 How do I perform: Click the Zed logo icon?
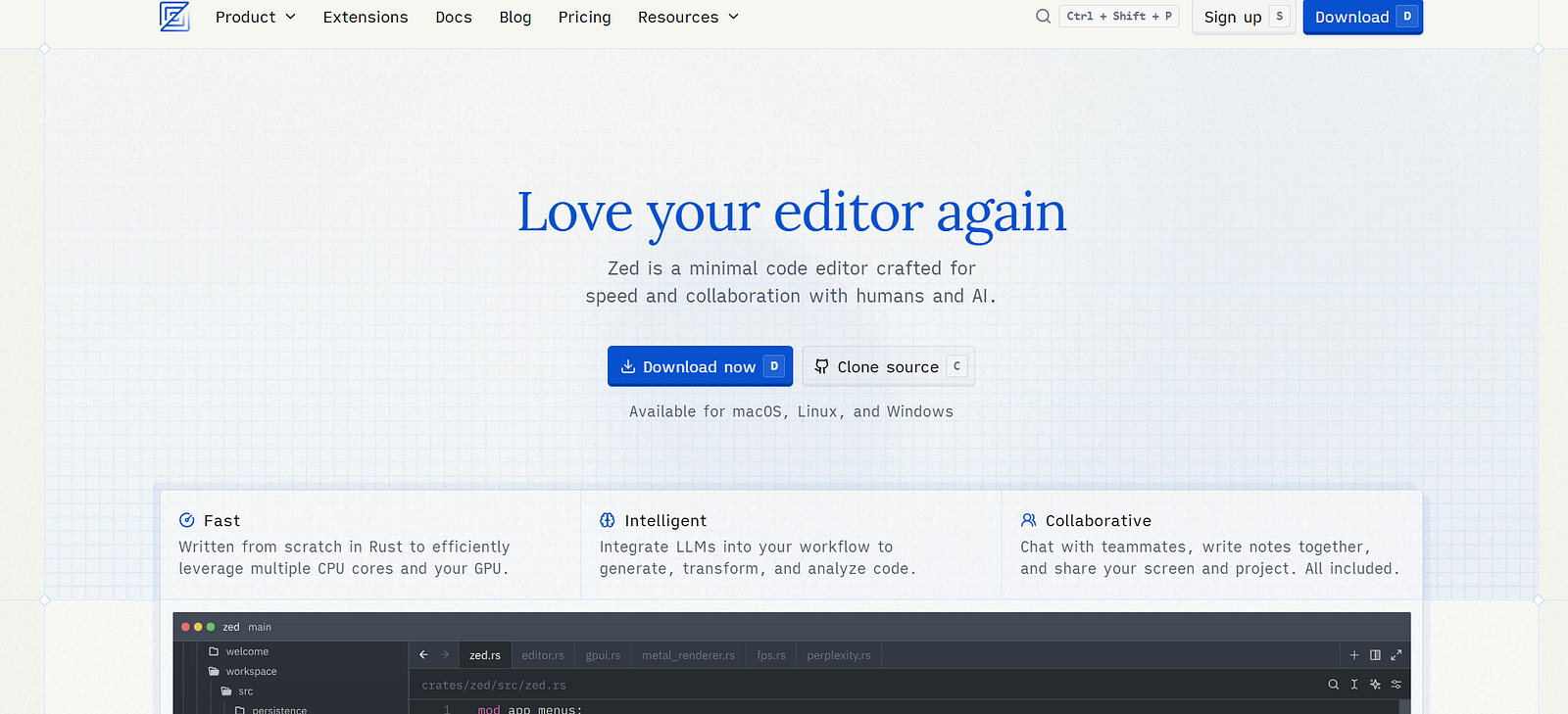pos(174,17)
